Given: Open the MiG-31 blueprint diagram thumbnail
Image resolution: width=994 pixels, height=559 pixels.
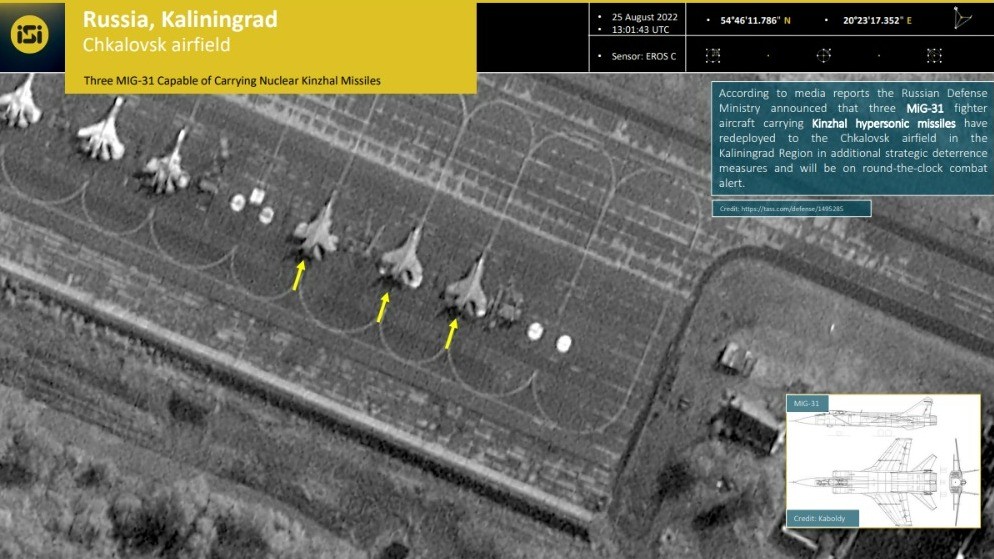Looking at the screenshot, I should coord(883,461).
